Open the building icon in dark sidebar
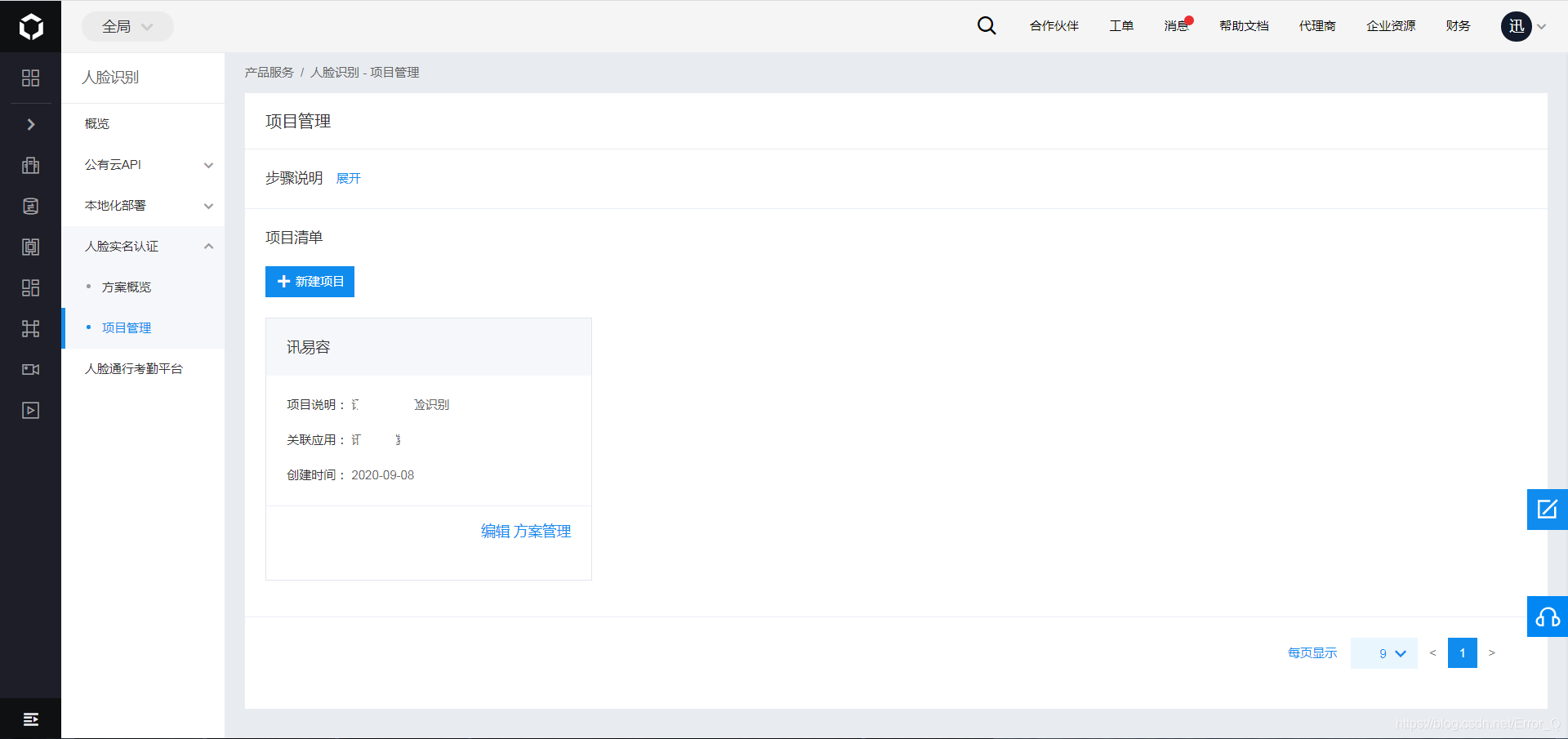Screen dimensions: 1568x739 [30, 165]
